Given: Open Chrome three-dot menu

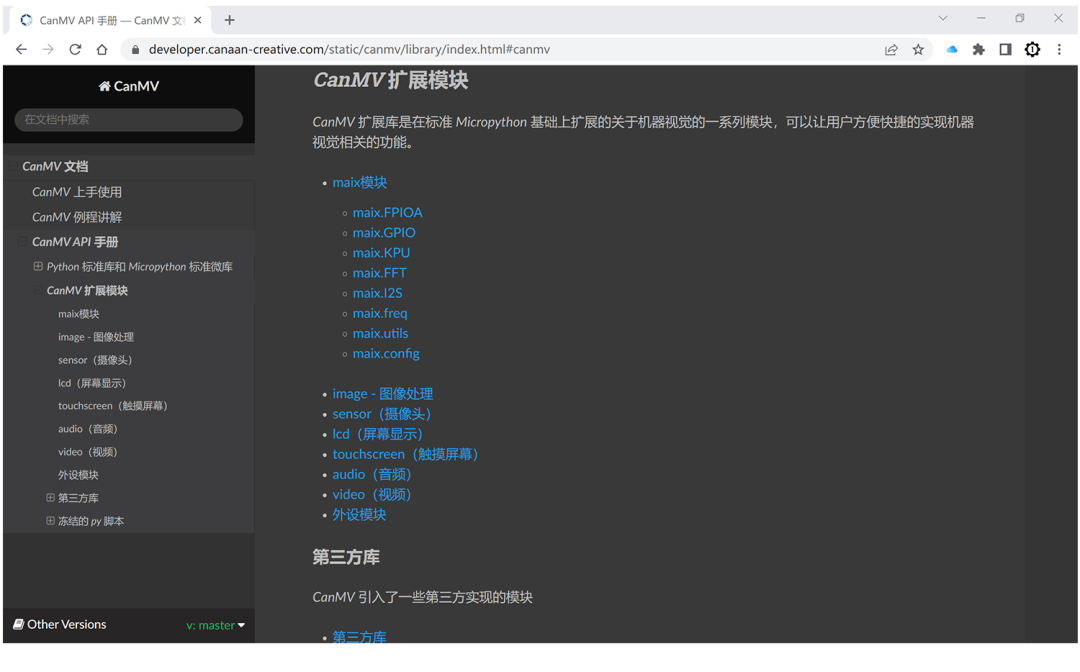Looking at the screenshot, I should (1059, 50).
